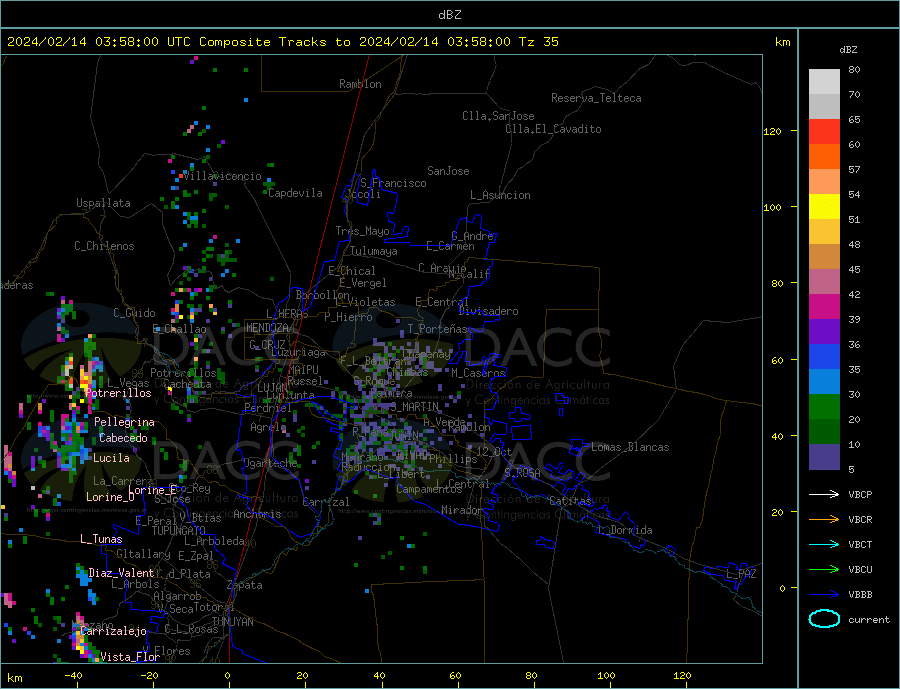
Task: Click the Cabecedo place label
Action: (x=123, y=438)
